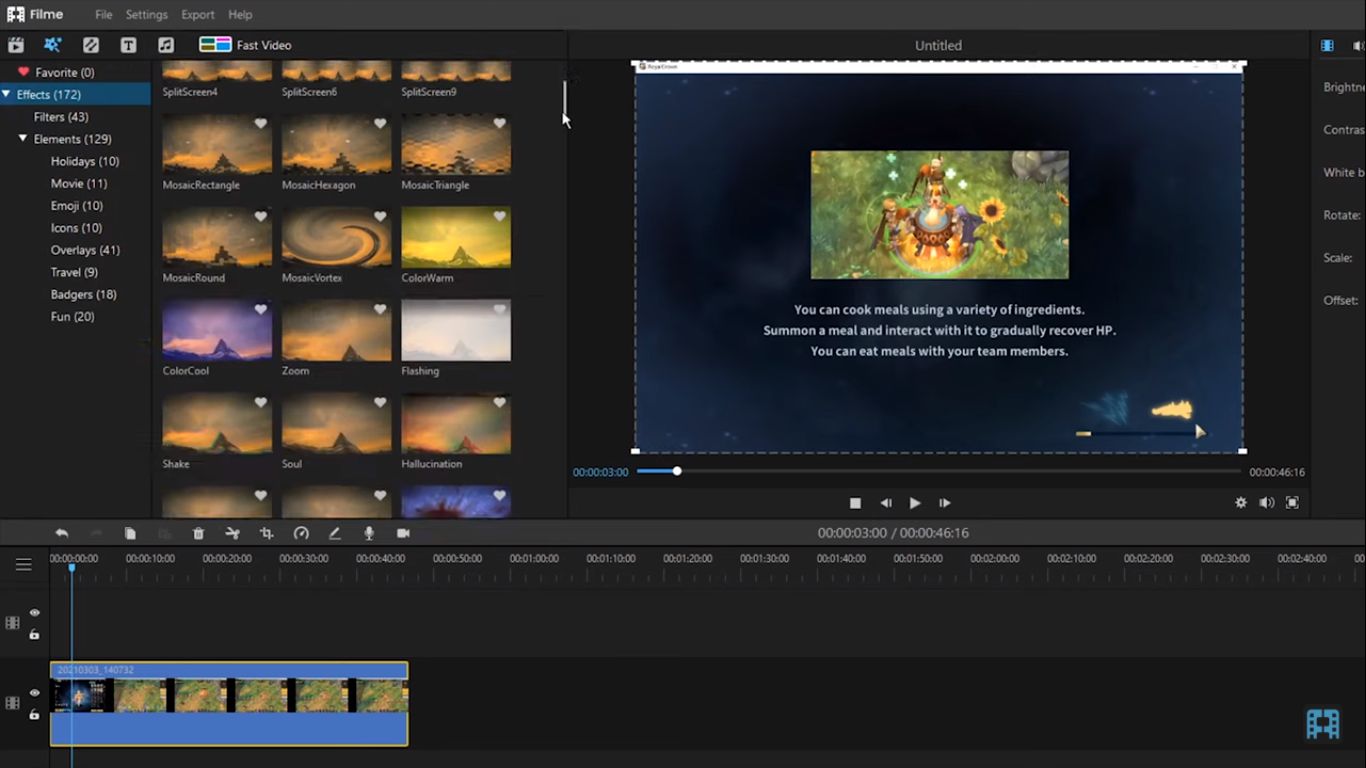Select the Zoom effect thumbnail
The width and height of the screenshot is (1366, 768).
[336, 330]
